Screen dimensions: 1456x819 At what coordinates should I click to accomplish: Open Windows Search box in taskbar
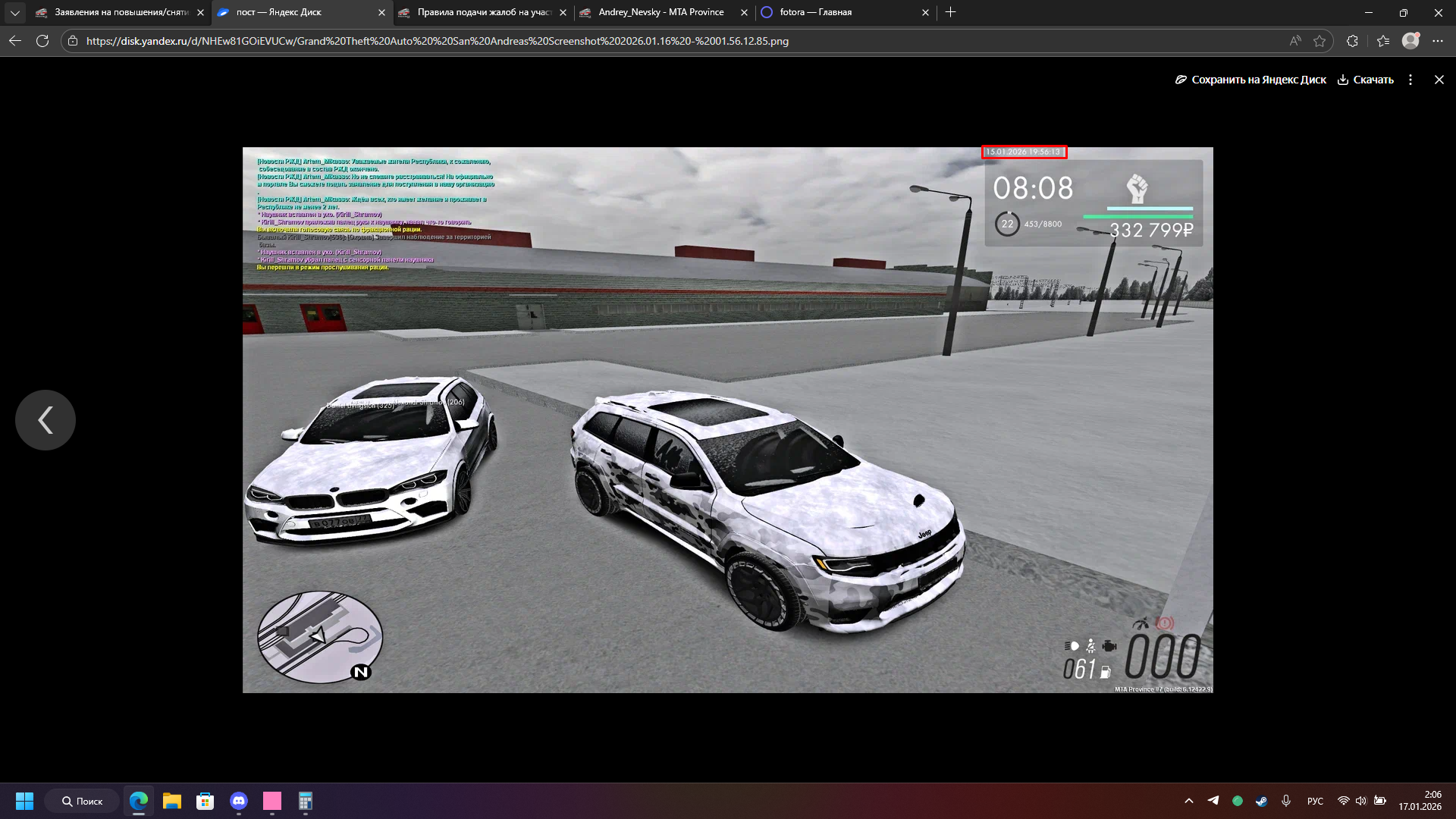pyautogui.click(x=82, y=801)
